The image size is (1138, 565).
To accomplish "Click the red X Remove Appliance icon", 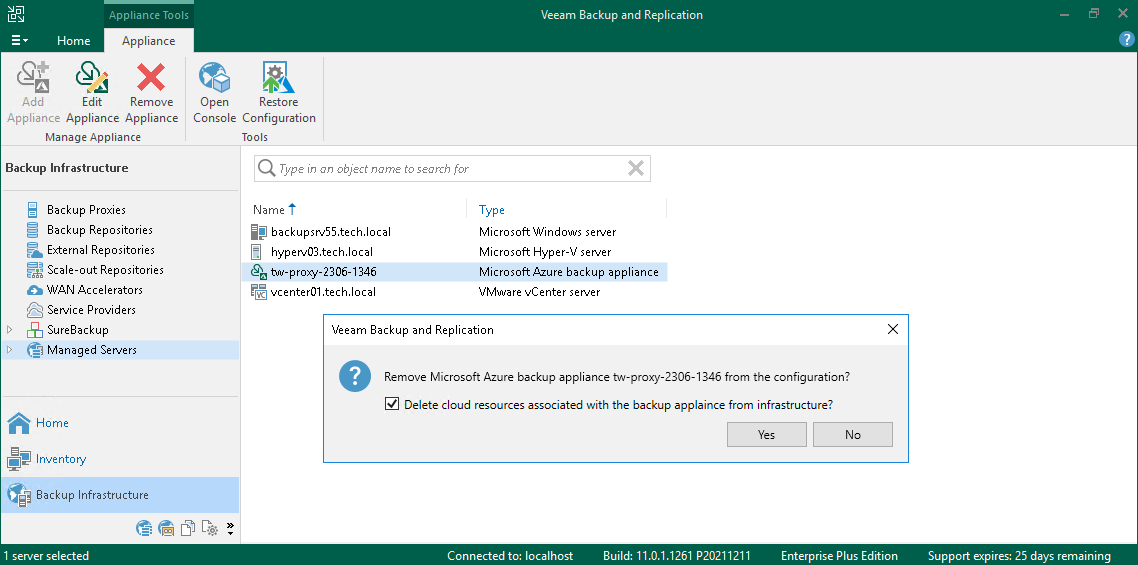I will (x=152, y=77).
